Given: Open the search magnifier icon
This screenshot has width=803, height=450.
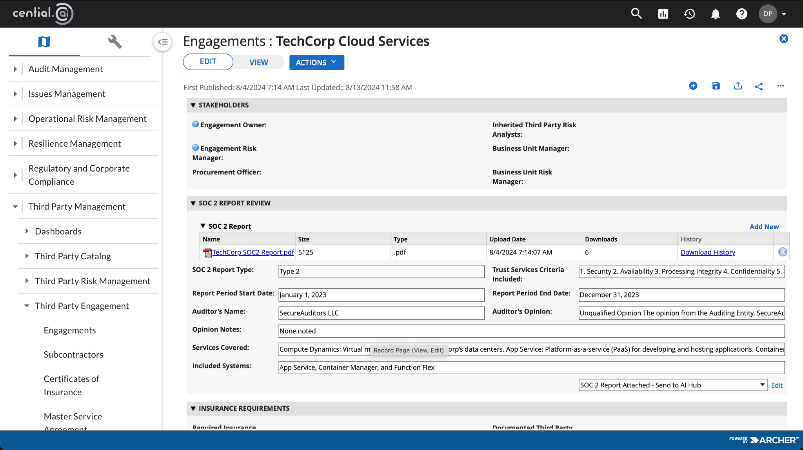Looking at the screenshot, I should [636, 14].
